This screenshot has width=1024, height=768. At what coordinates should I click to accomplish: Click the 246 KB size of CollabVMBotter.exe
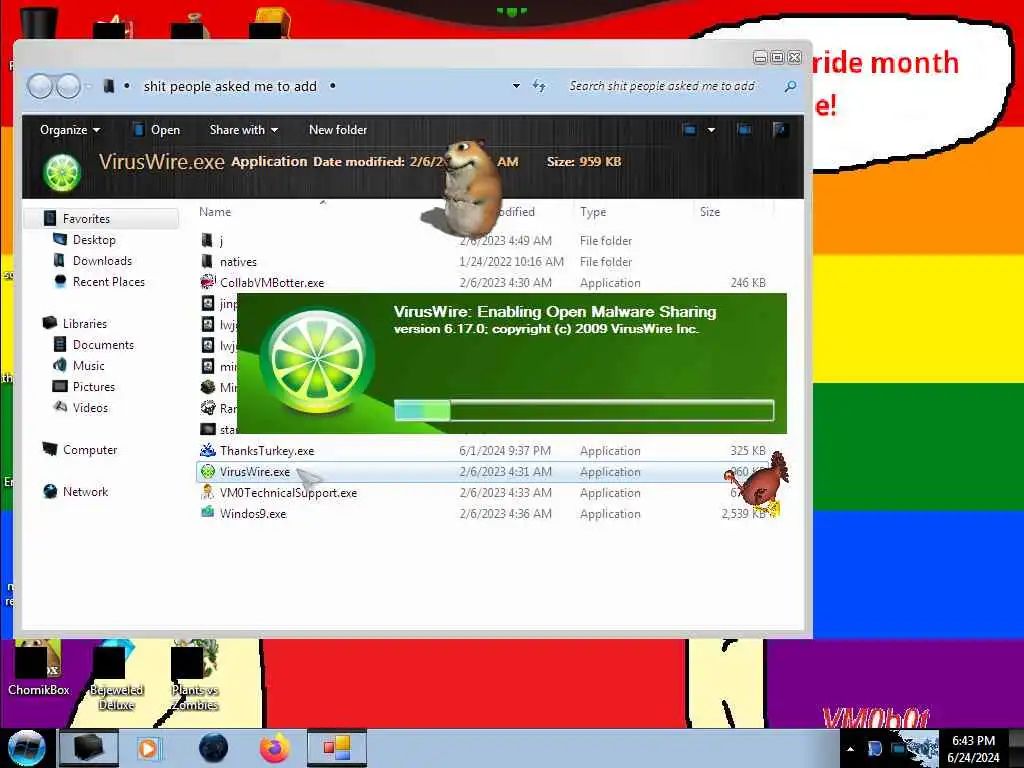click(x=748, y=282)
